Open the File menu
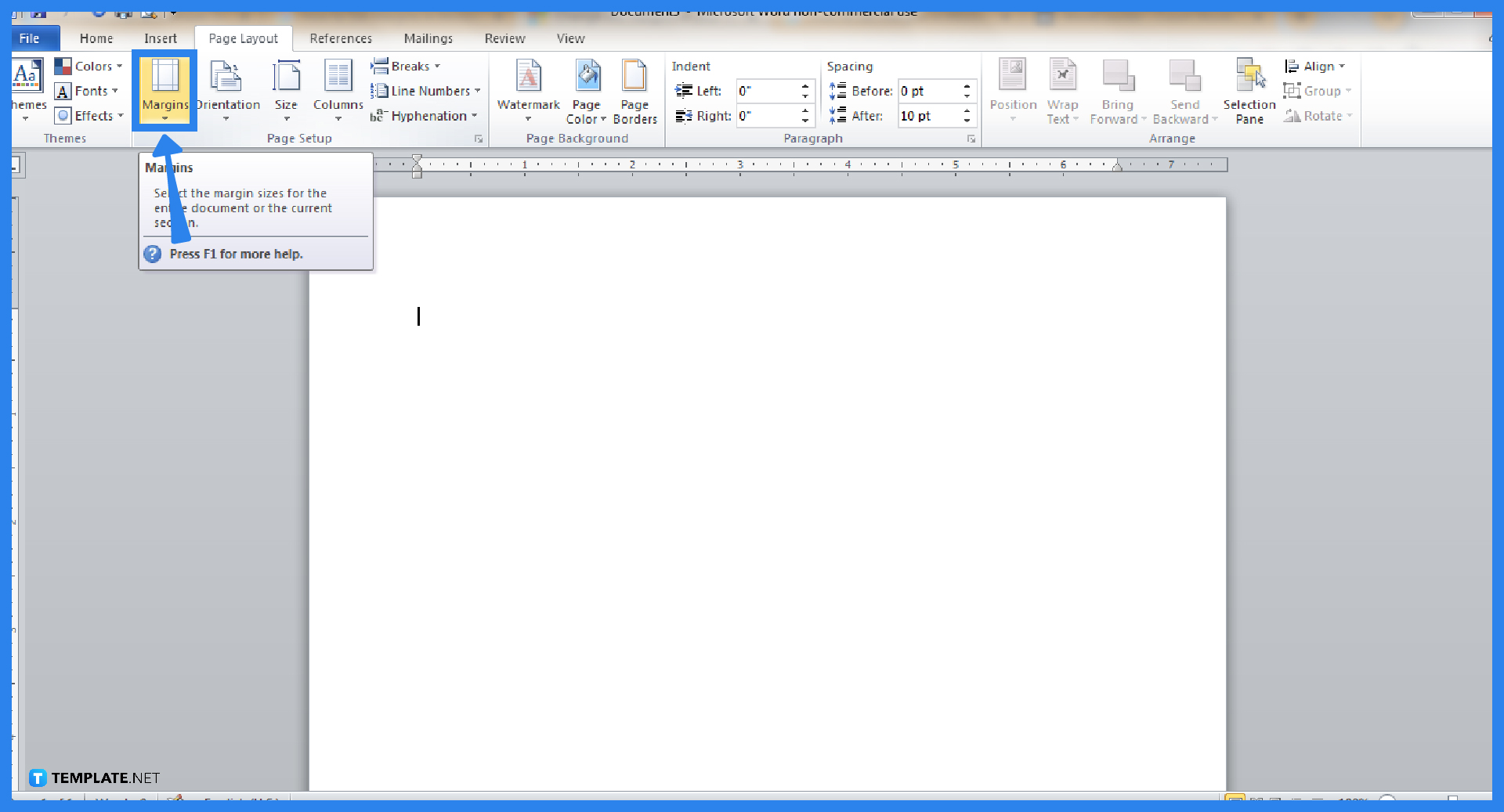Screen dimensions: 1504x812 point(29,38)
